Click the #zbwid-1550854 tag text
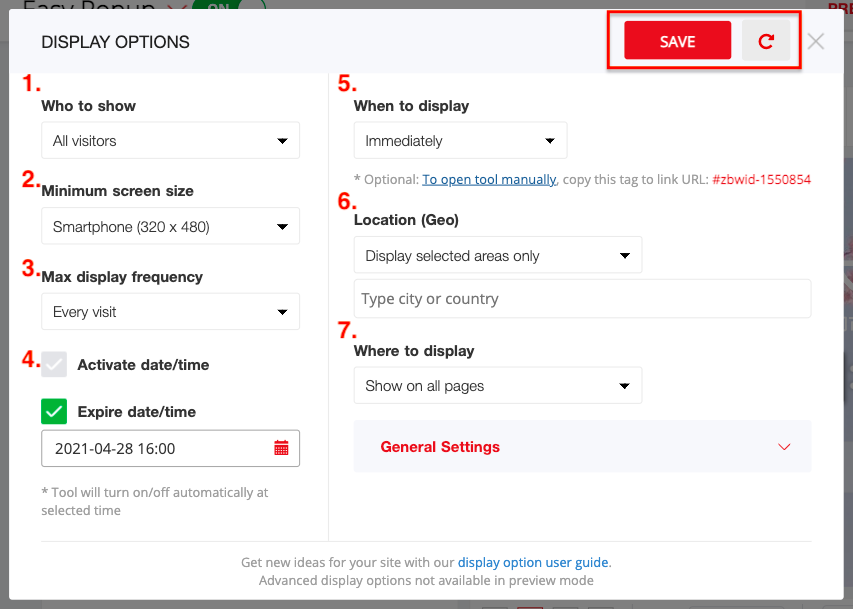 click(761, 180)
